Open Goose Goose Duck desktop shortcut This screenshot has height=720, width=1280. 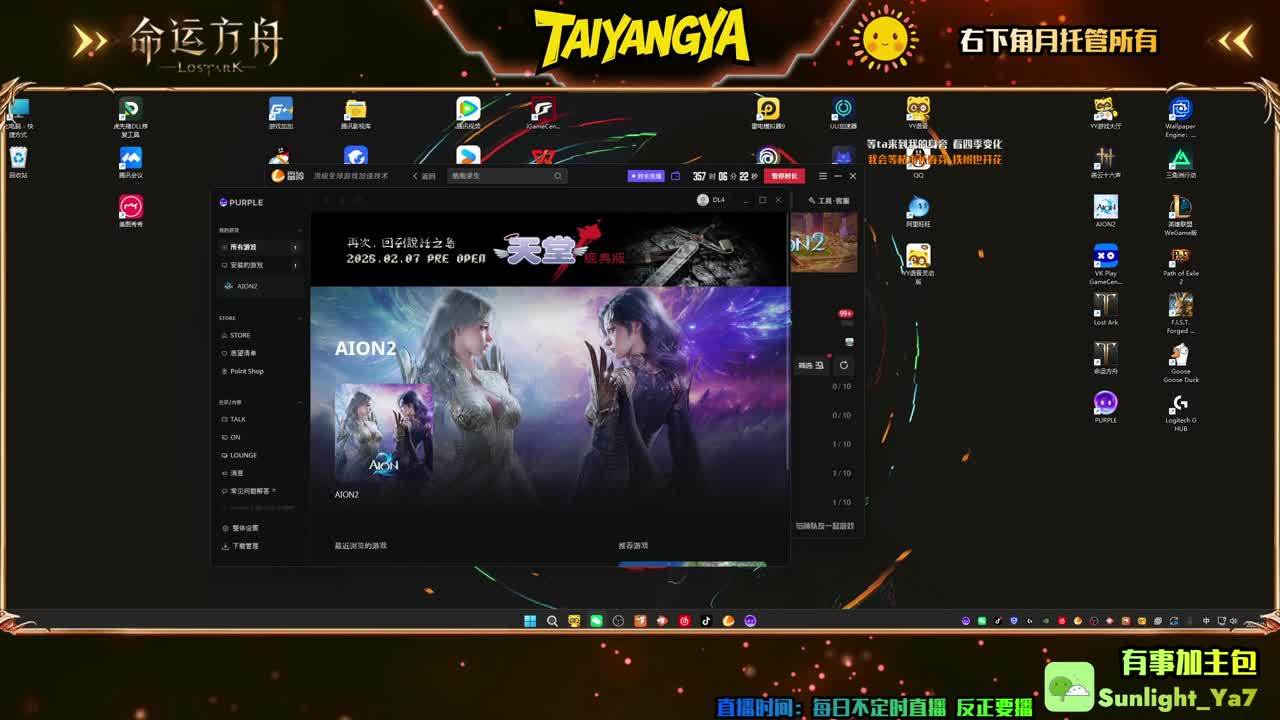click(1180, 361)
